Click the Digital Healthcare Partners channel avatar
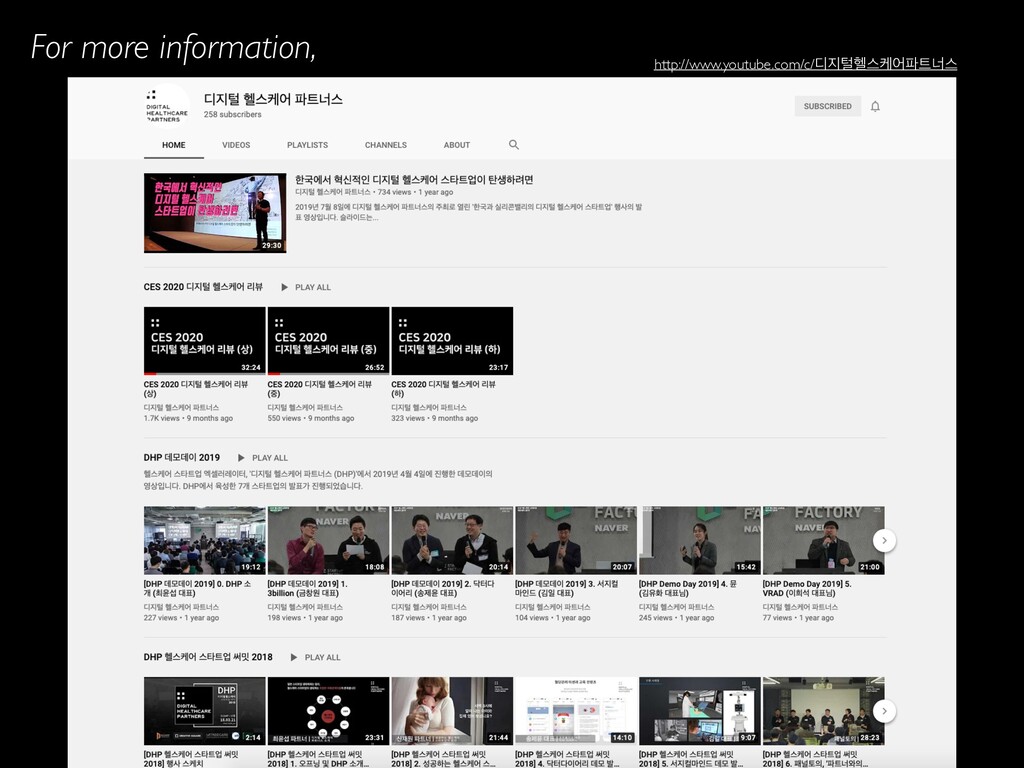 (166, 105)
